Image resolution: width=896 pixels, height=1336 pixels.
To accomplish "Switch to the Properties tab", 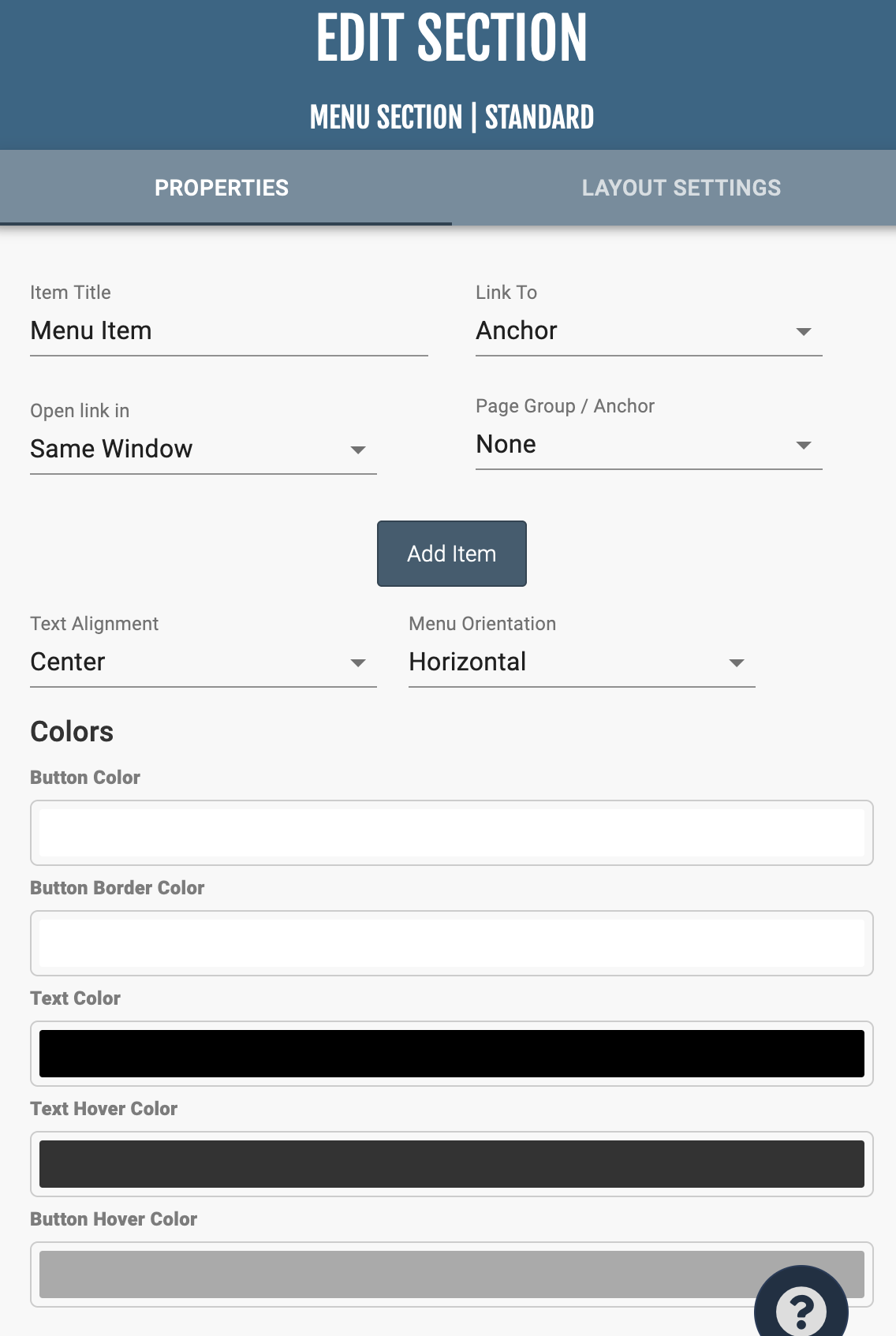I will [x=222, y=188].
